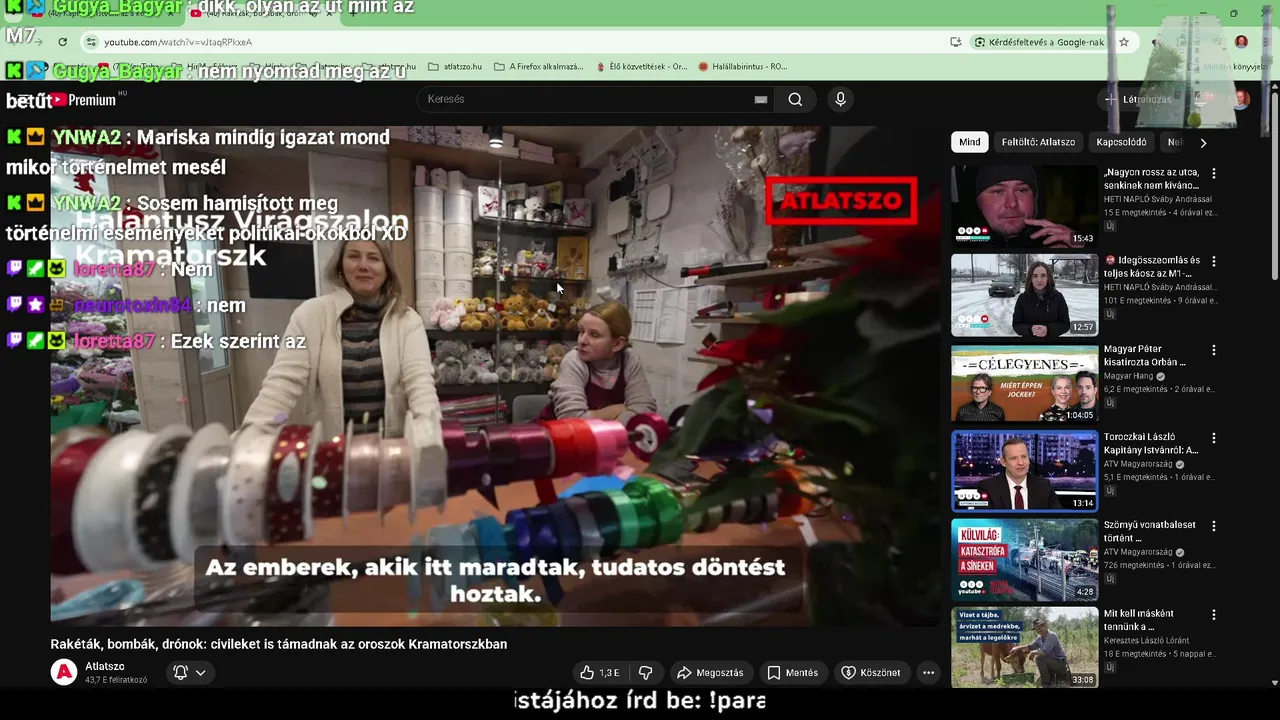
Task: Click on the video player area
Action: point(495,375)
